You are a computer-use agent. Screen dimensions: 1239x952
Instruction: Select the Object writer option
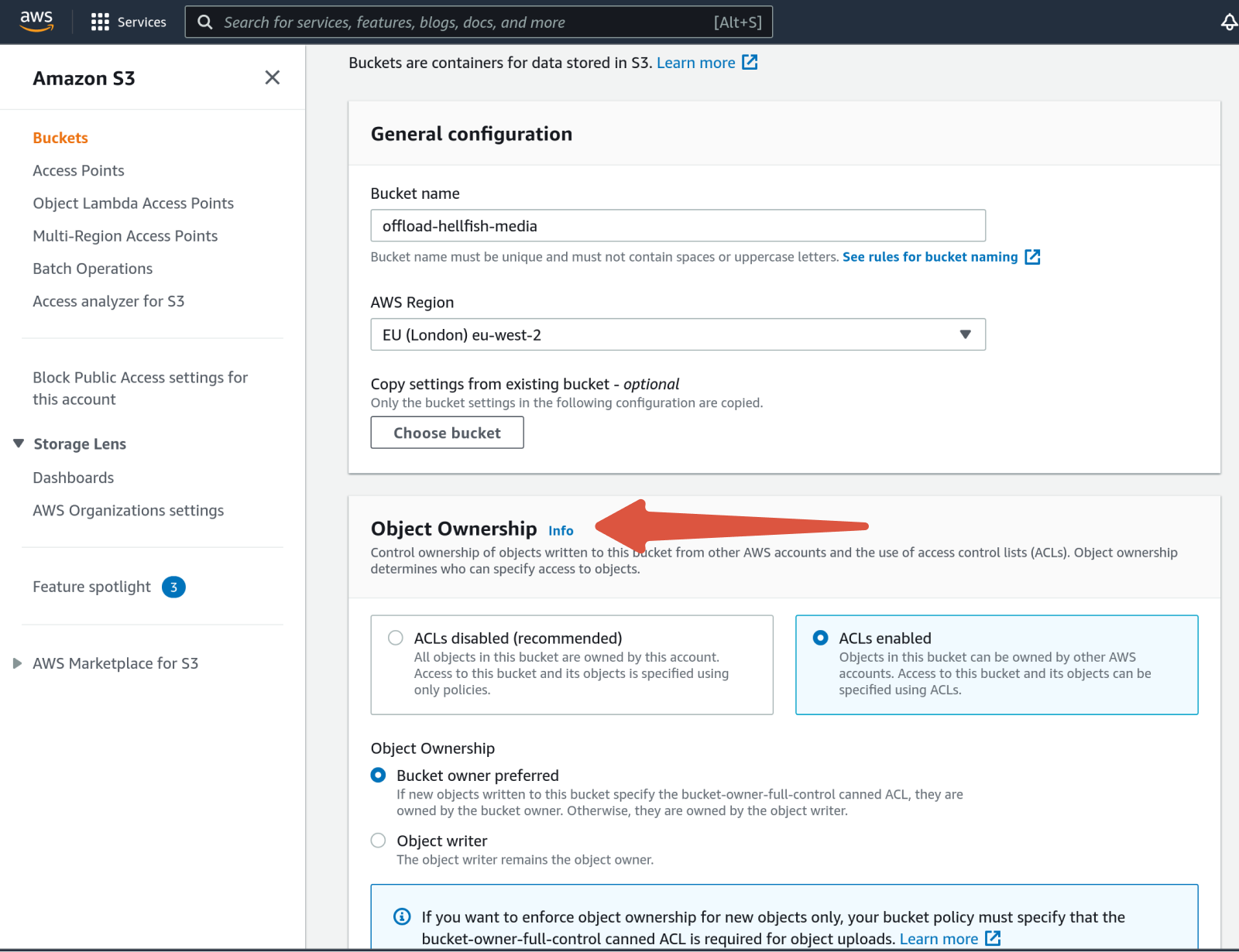click(378, 841)
